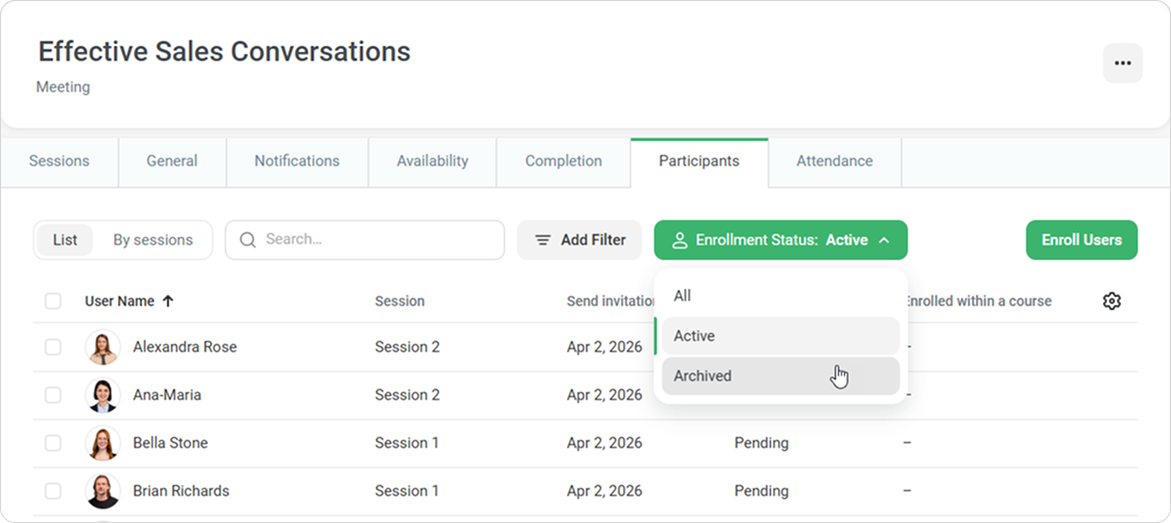Viewport: 1171px width, 523px height.
Task: Switch to the Attendance tab
Action: [x=834, y=161]
